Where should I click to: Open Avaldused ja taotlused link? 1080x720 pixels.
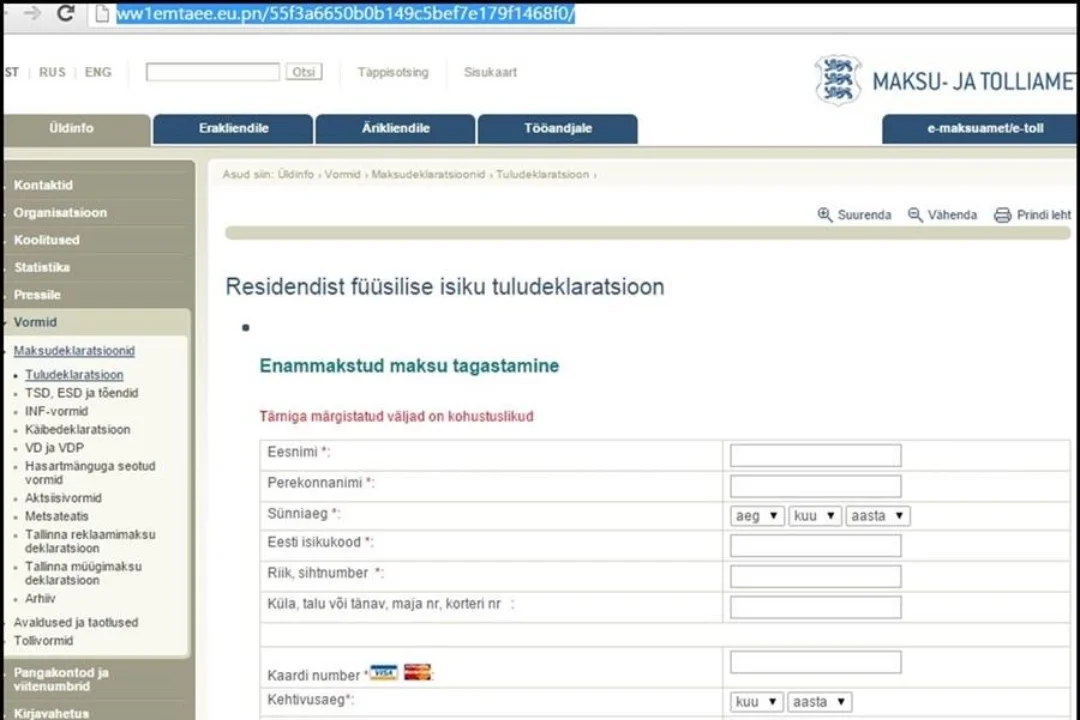(76, 622)
